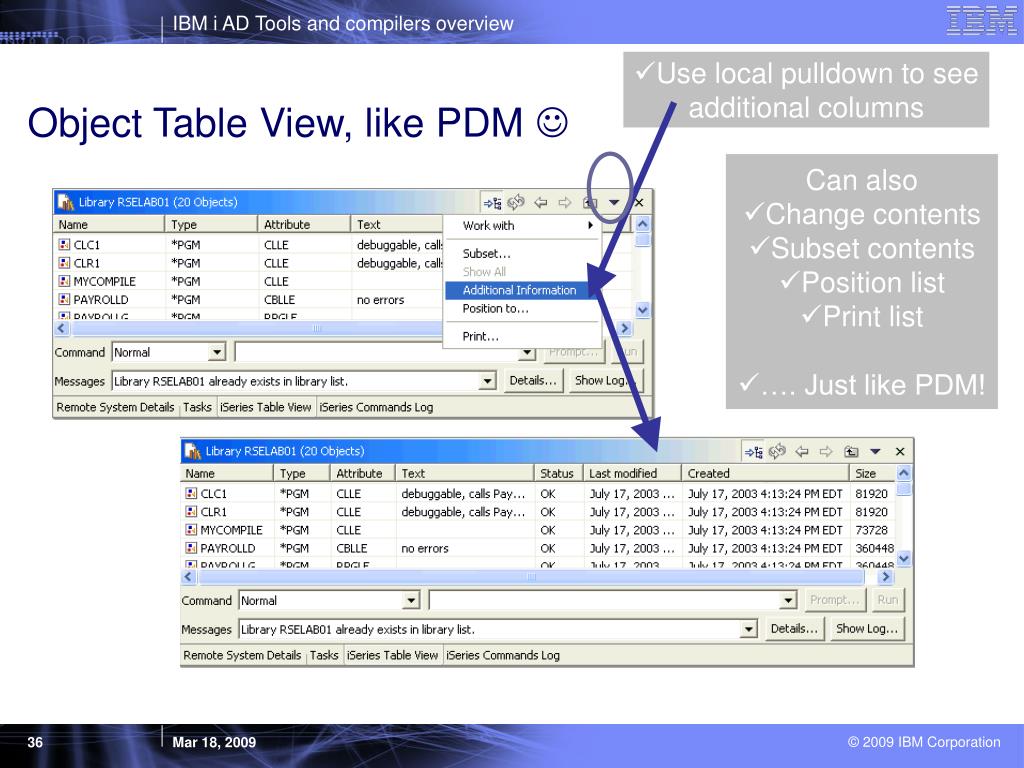Click Details... button in window with open menu
The width and height of the screenshot is (1024, 768).
point(532,381)
